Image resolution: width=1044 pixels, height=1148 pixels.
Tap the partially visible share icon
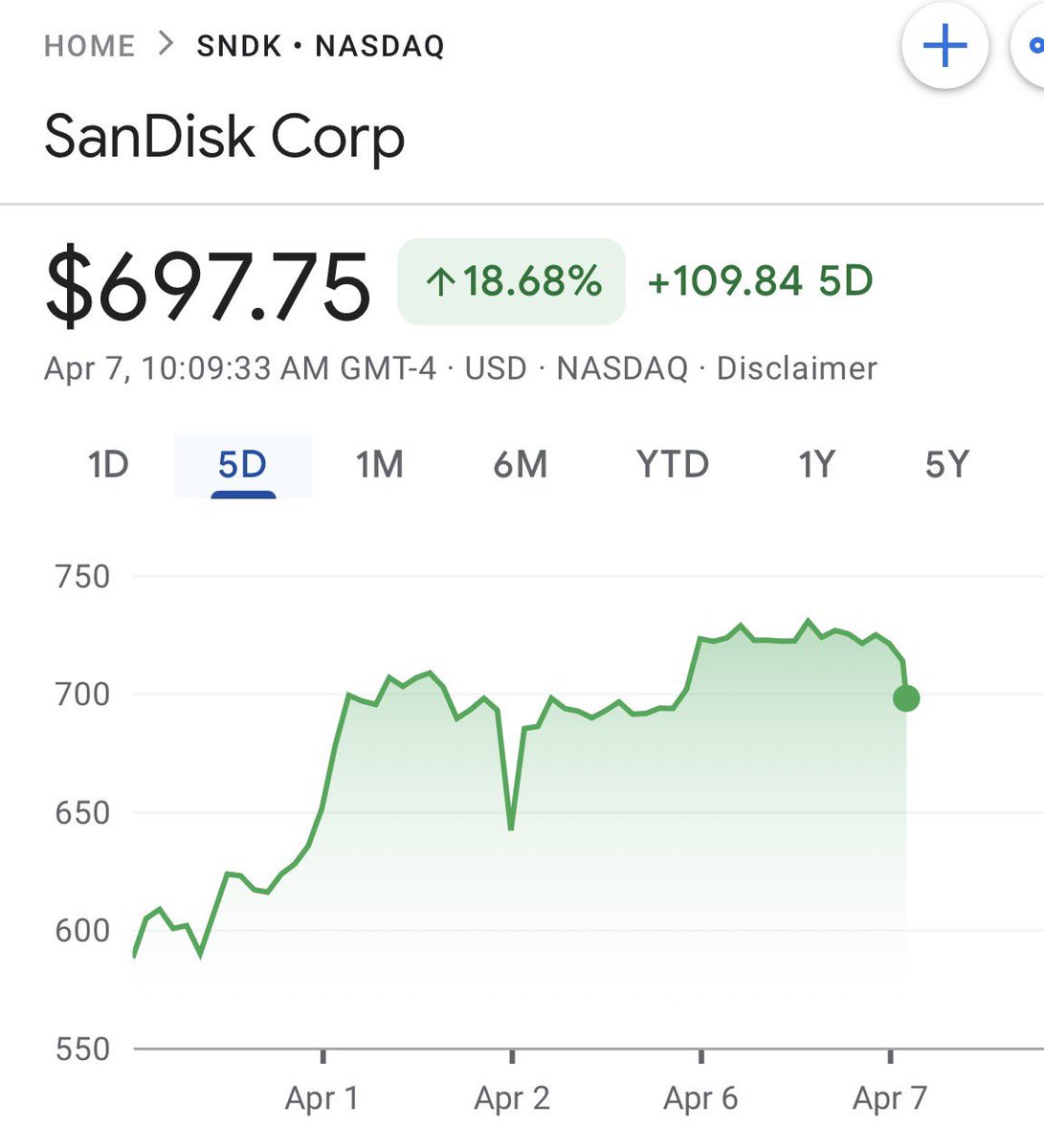click(1030, 46)
